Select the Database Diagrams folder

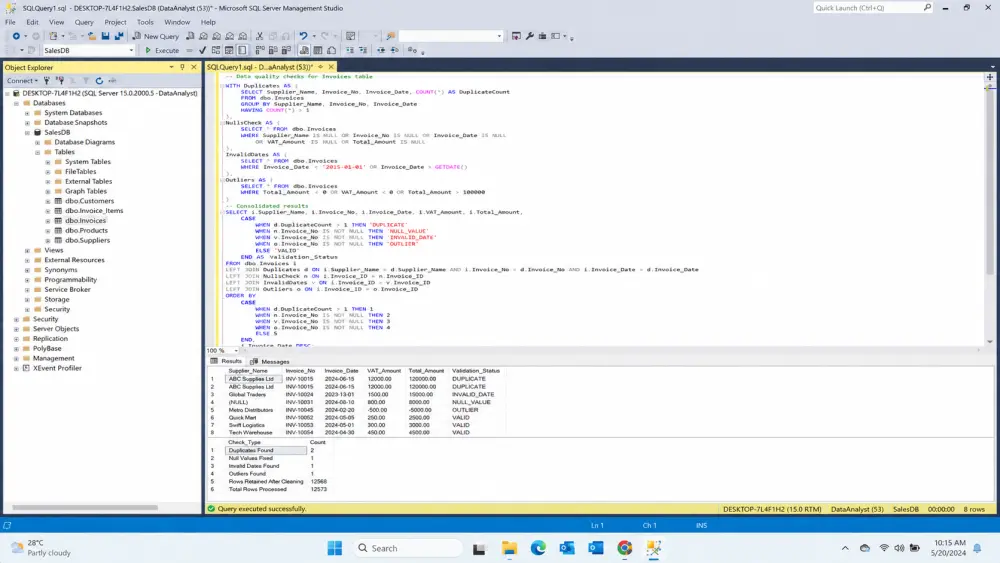tap(84, 142)
